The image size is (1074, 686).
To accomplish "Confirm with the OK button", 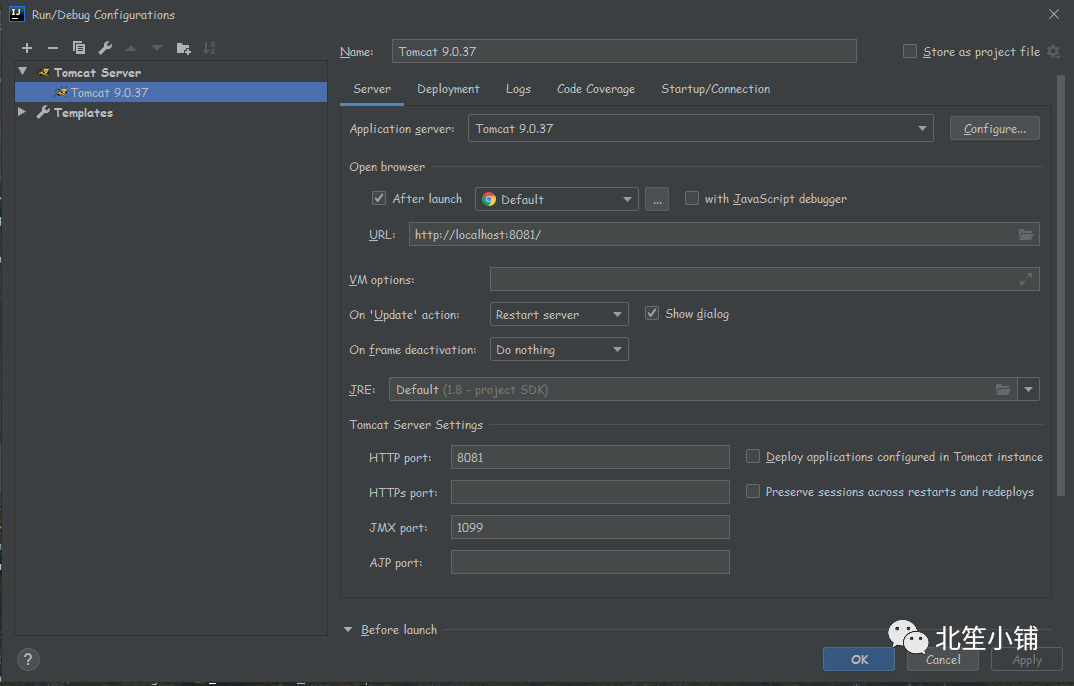I will pyautogui.click(x=859, y=659).
